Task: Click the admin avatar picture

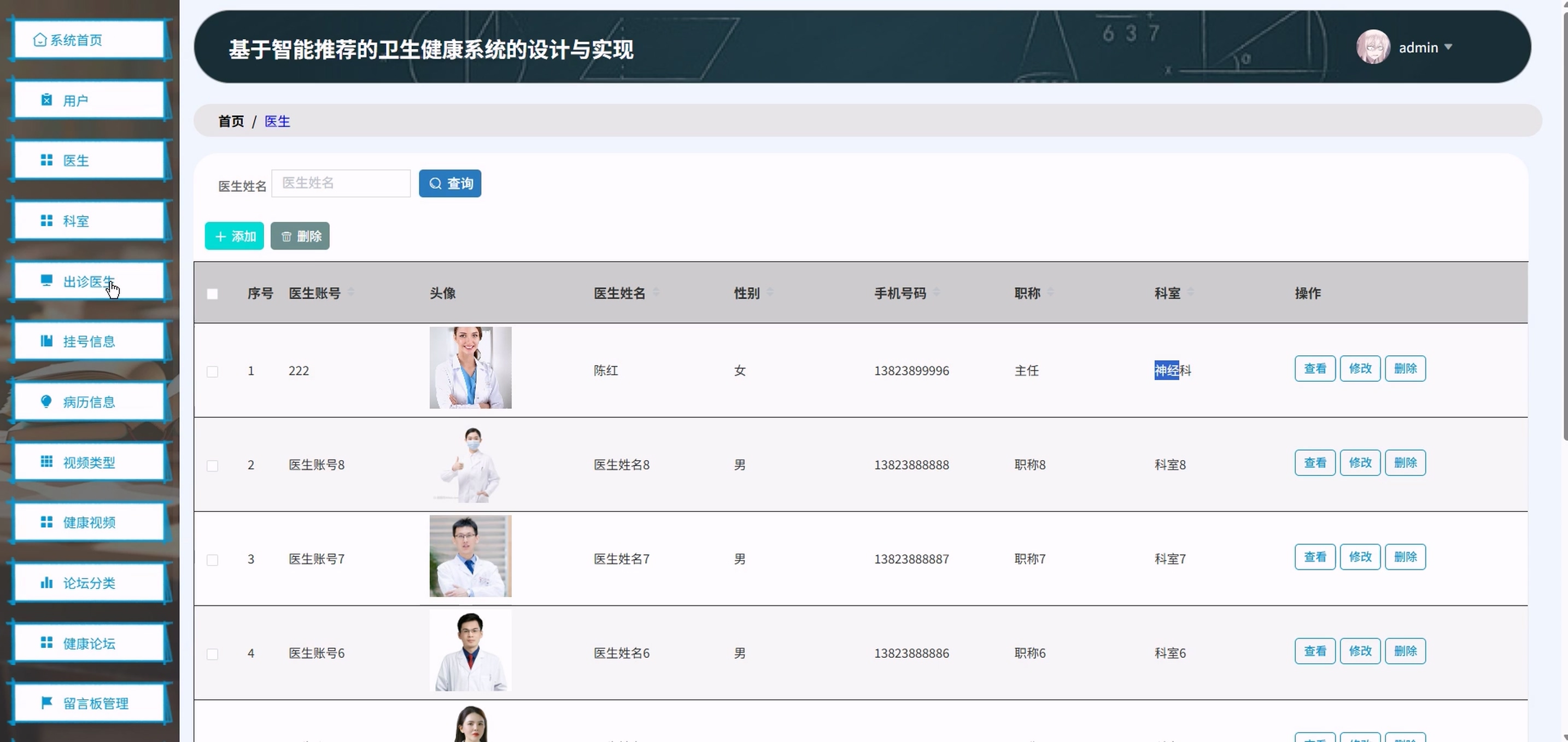Action: tap(1373, 47)
